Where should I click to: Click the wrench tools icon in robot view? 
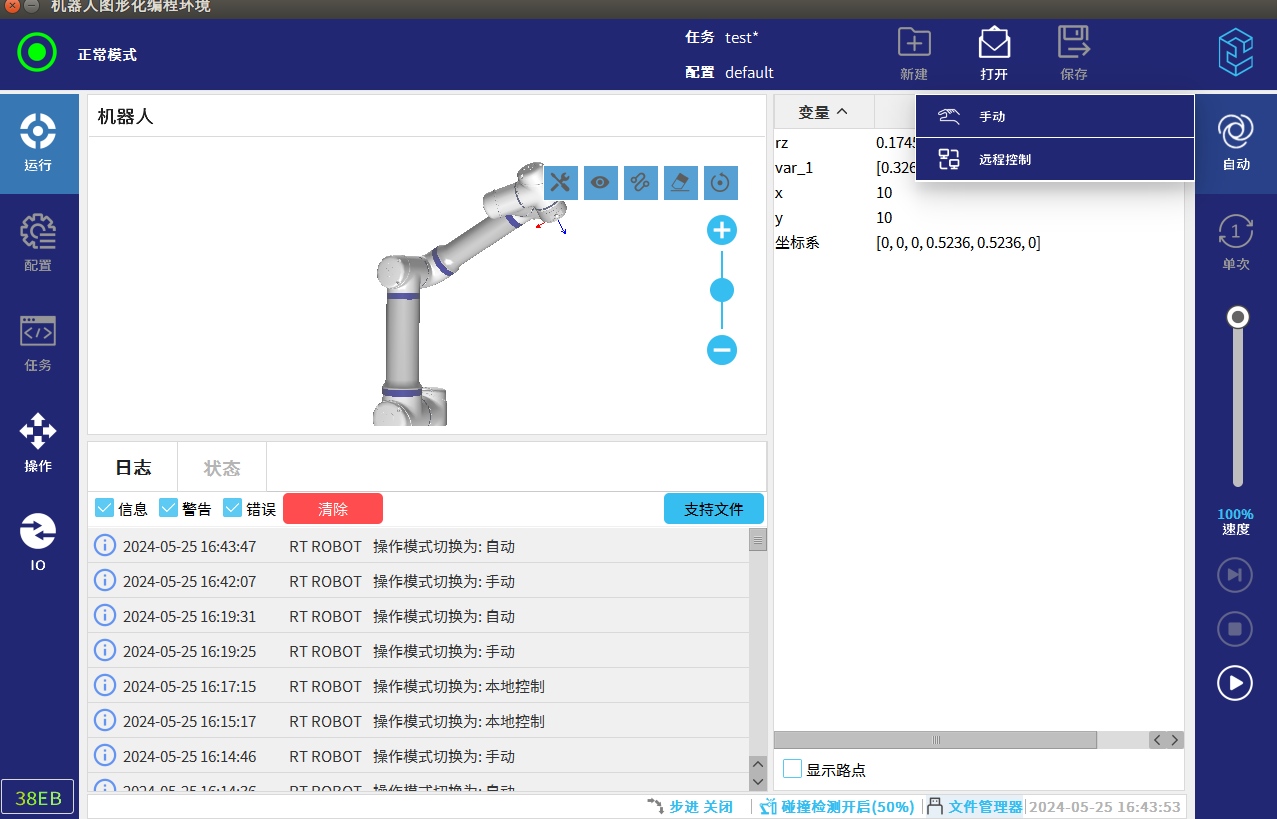pyautogui.click(x=561, y=182)
